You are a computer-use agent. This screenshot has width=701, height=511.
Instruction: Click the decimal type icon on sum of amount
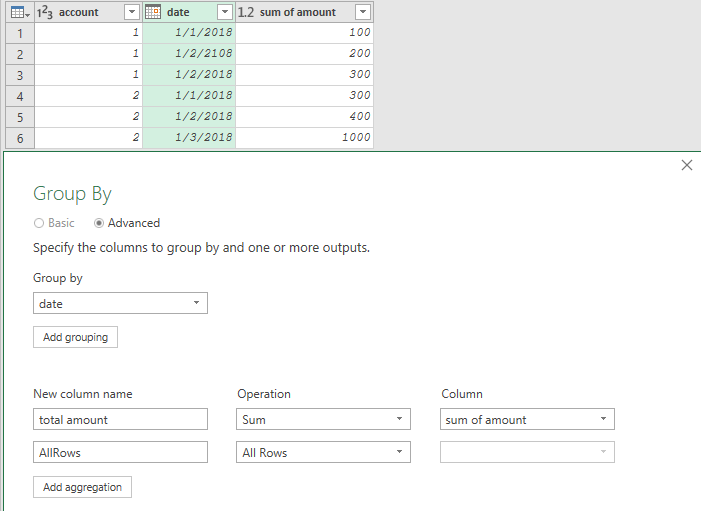point(246,12)
